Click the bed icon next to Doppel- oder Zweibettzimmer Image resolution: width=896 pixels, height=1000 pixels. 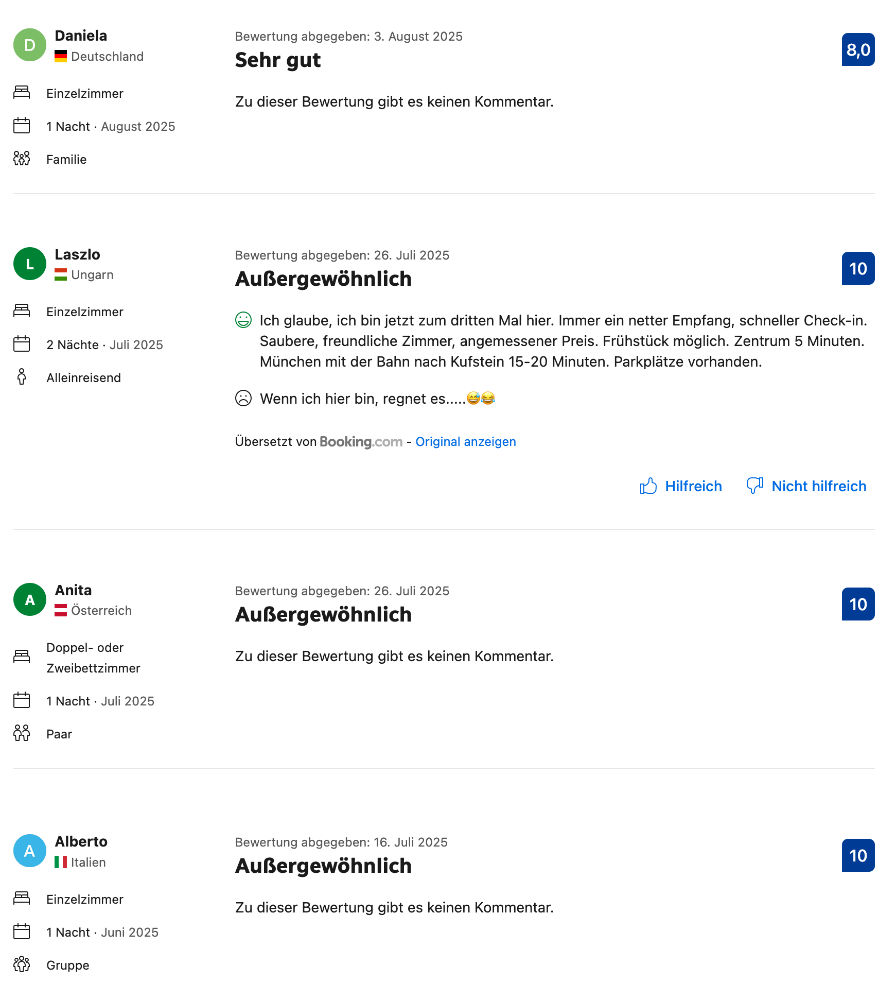click(22, 657)
